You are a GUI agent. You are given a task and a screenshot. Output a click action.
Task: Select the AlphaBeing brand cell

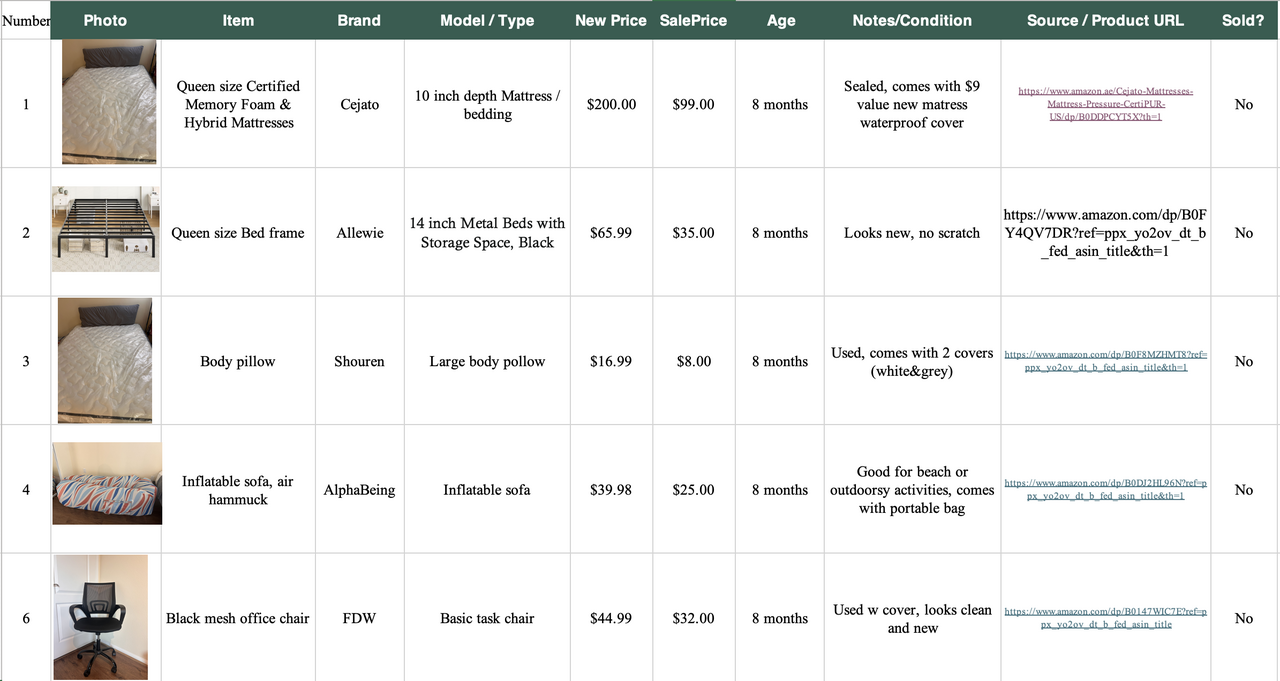pos(359,490)
